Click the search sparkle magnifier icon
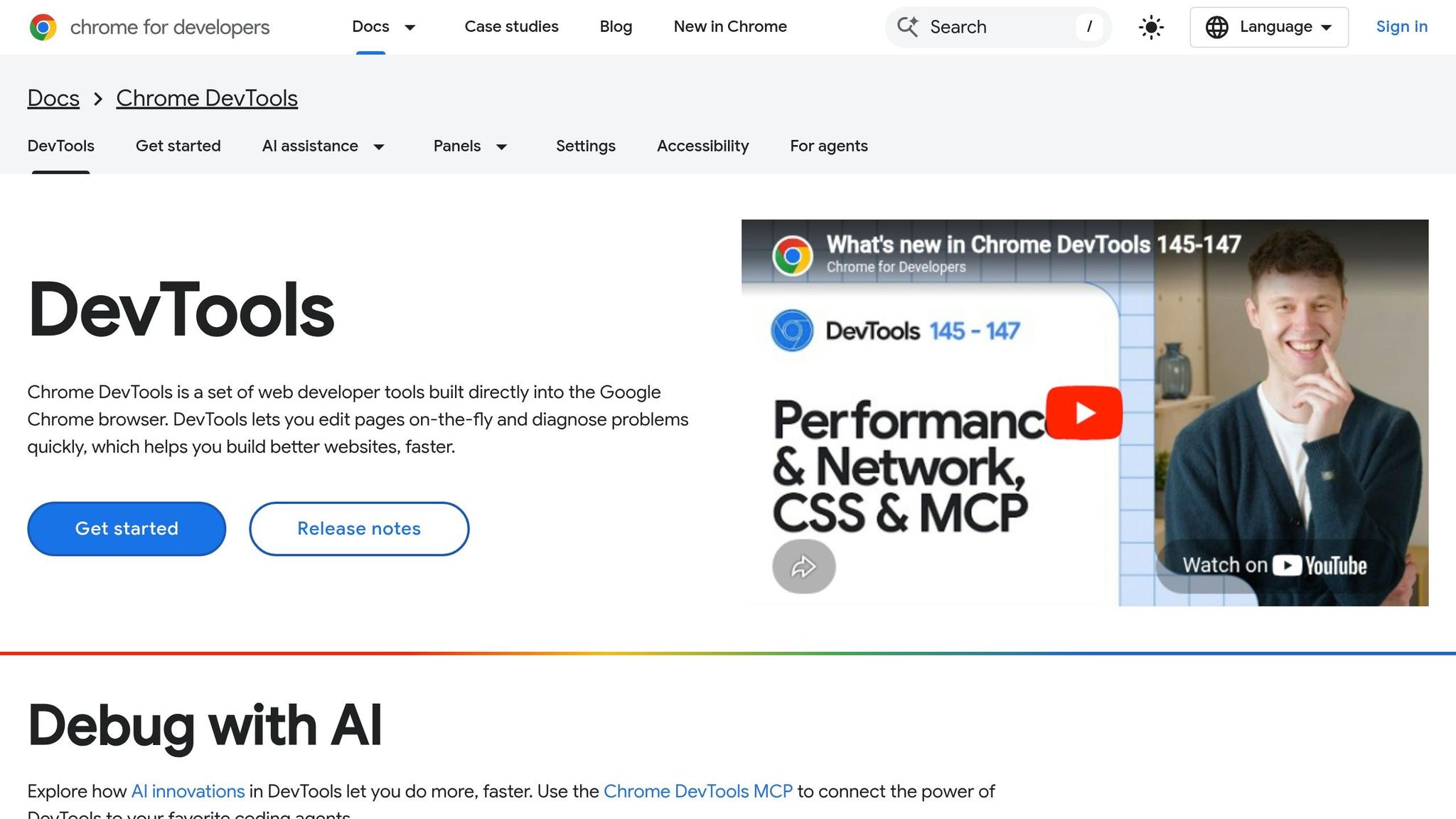The image size is (1456, 819). [x=908, y=27]
